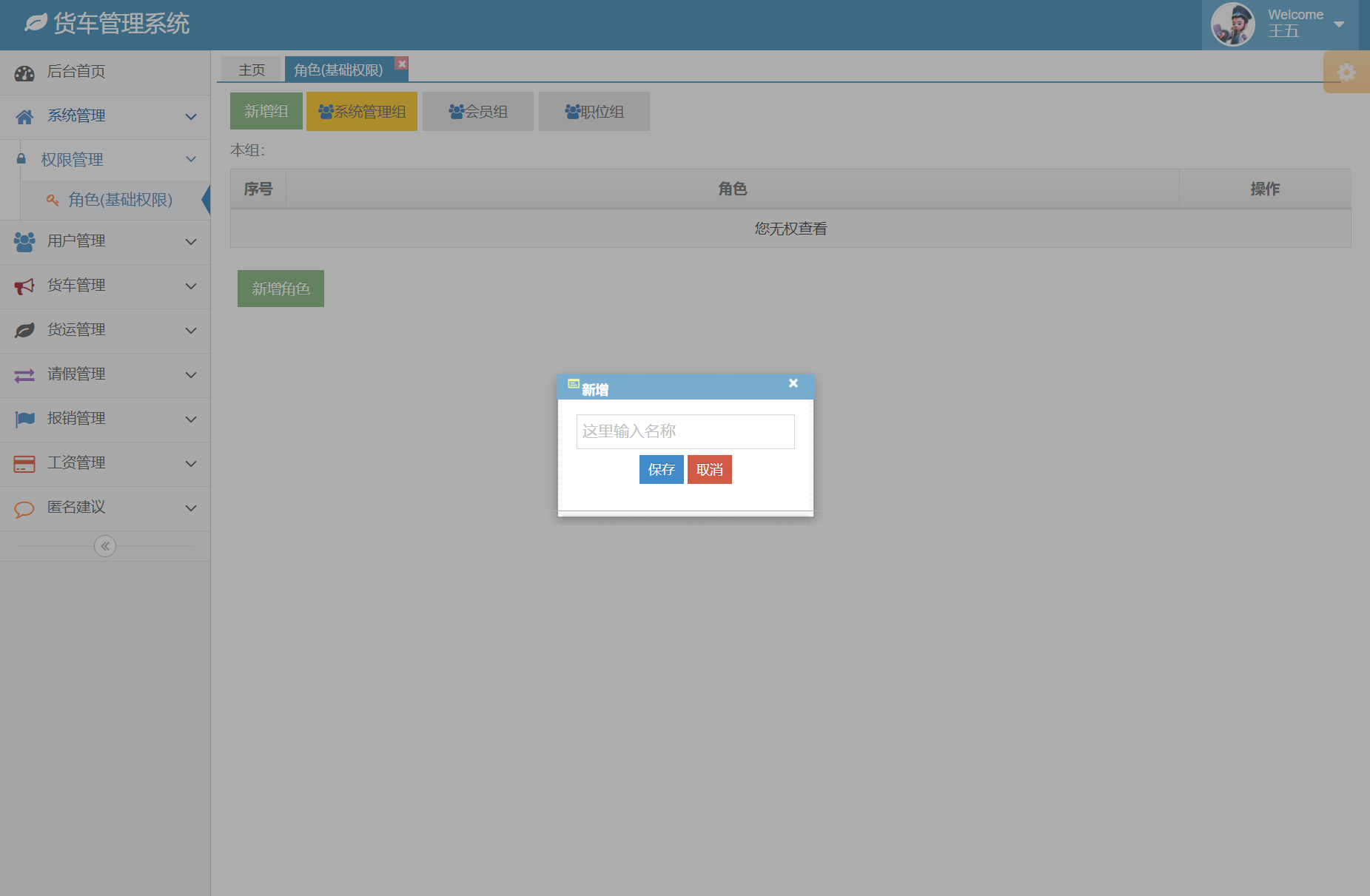Viewport: 1370px width, 896px height.
Task: Click the flag icon for 报销管理
Action: point(24,420)
